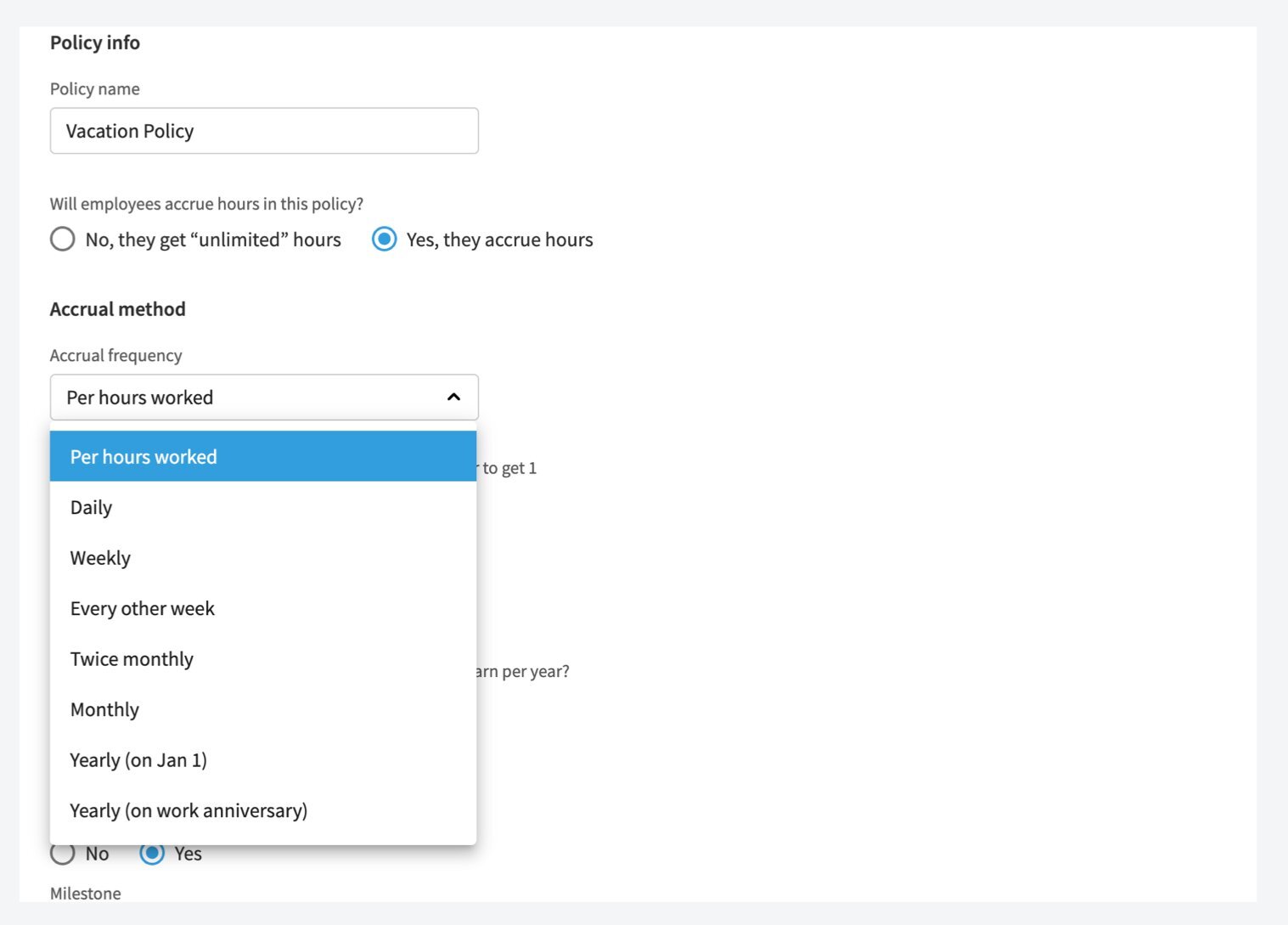Choose "Yearly (on Jan 1)" option
Screen dimensions: 1288x925
[x=138, y=760]
